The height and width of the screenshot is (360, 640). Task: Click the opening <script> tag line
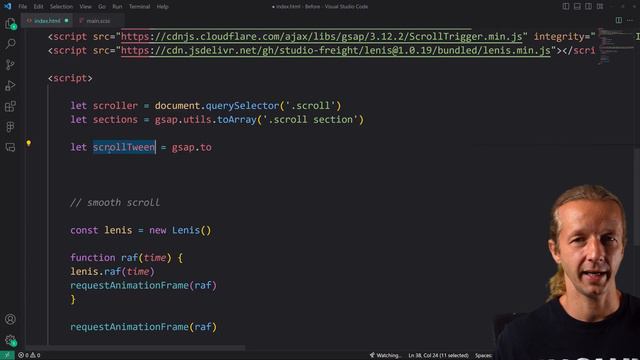point(70,78)
